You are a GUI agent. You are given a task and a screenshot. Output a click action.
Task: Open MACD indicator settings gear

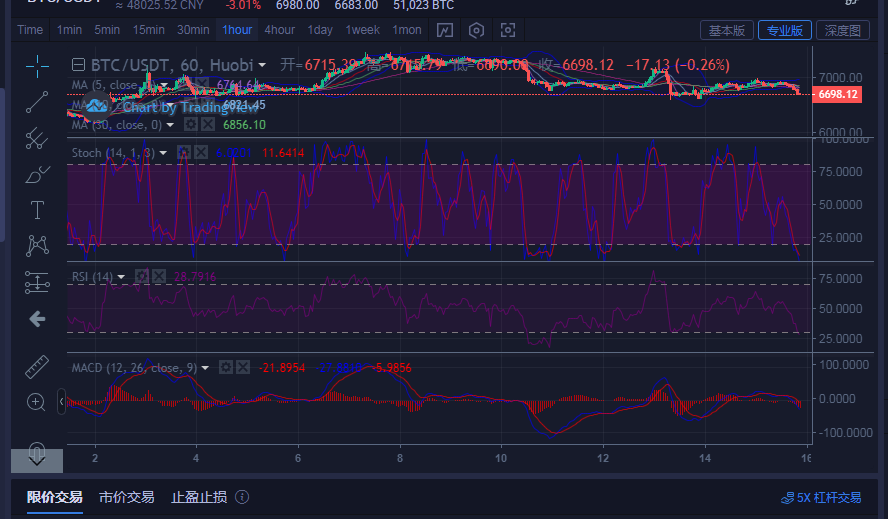pos(226,368)
